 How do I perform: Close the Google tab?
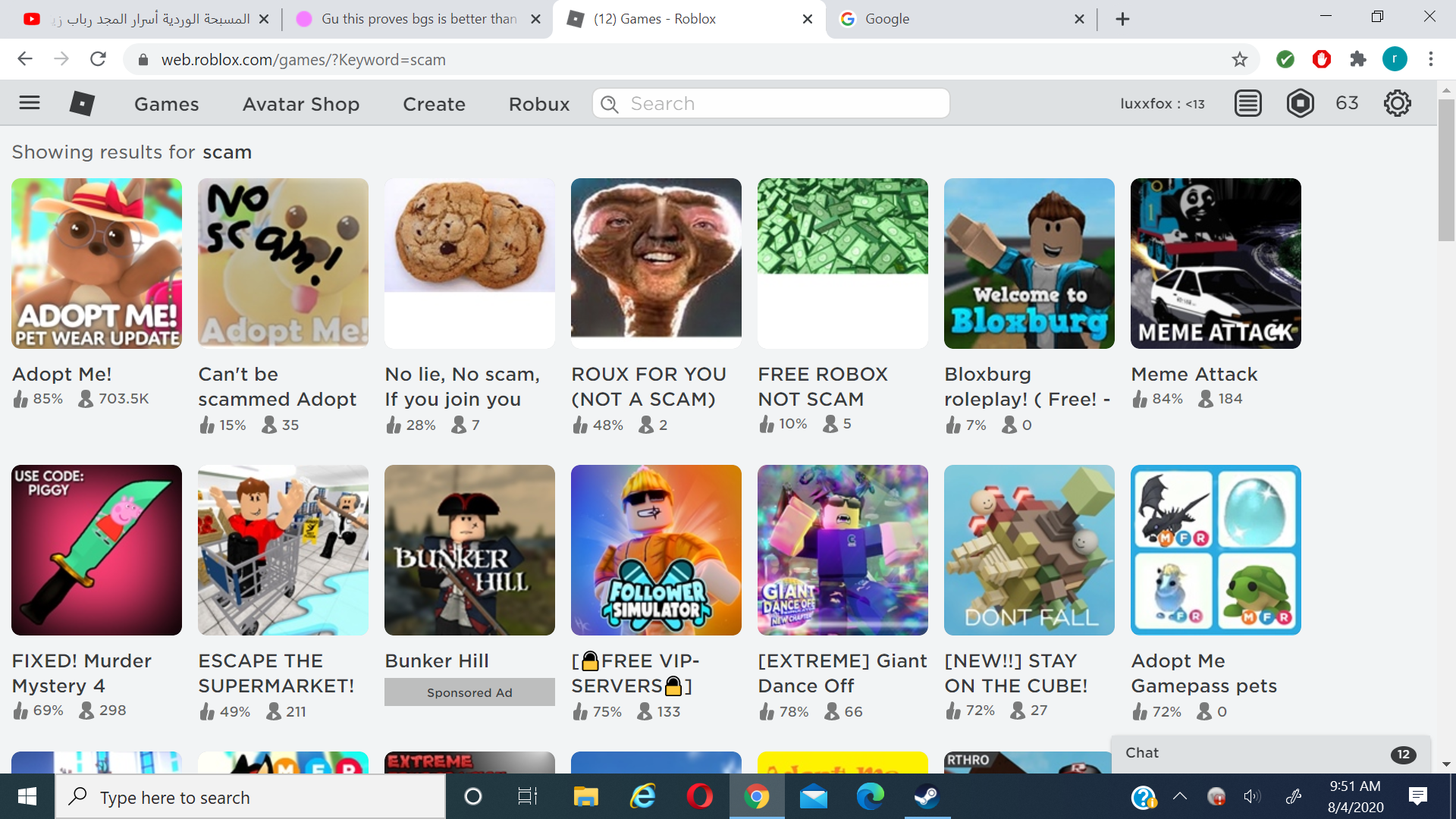[1079, 19]
